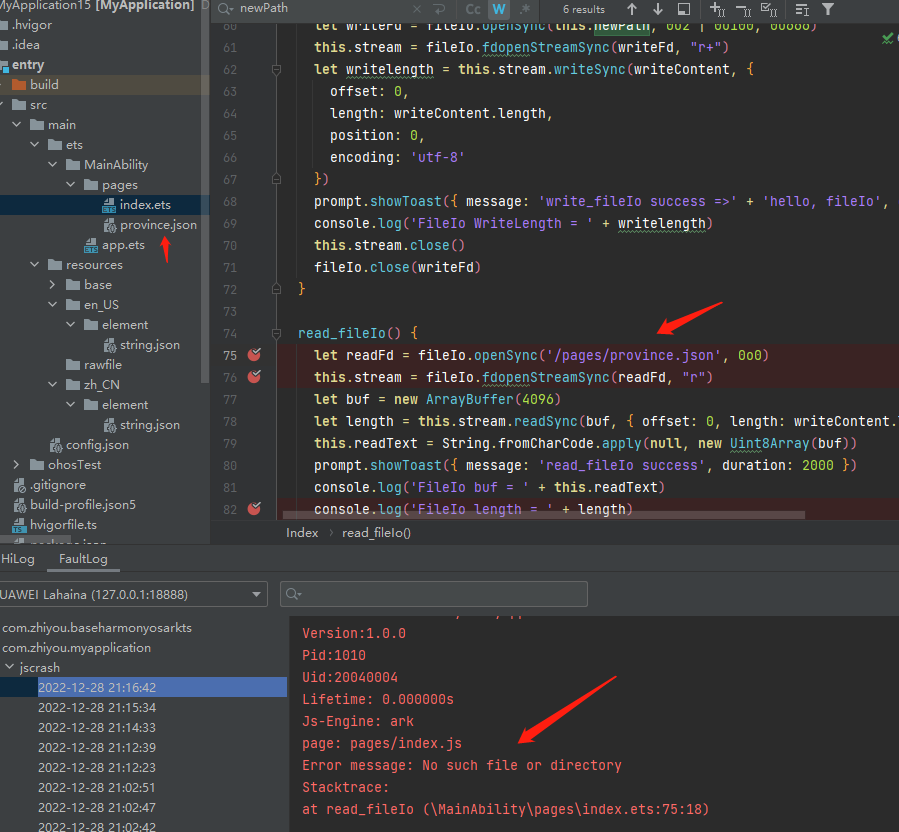
Task: Toggle breakpoint on line 82
Action: click(x=254, y=509)
